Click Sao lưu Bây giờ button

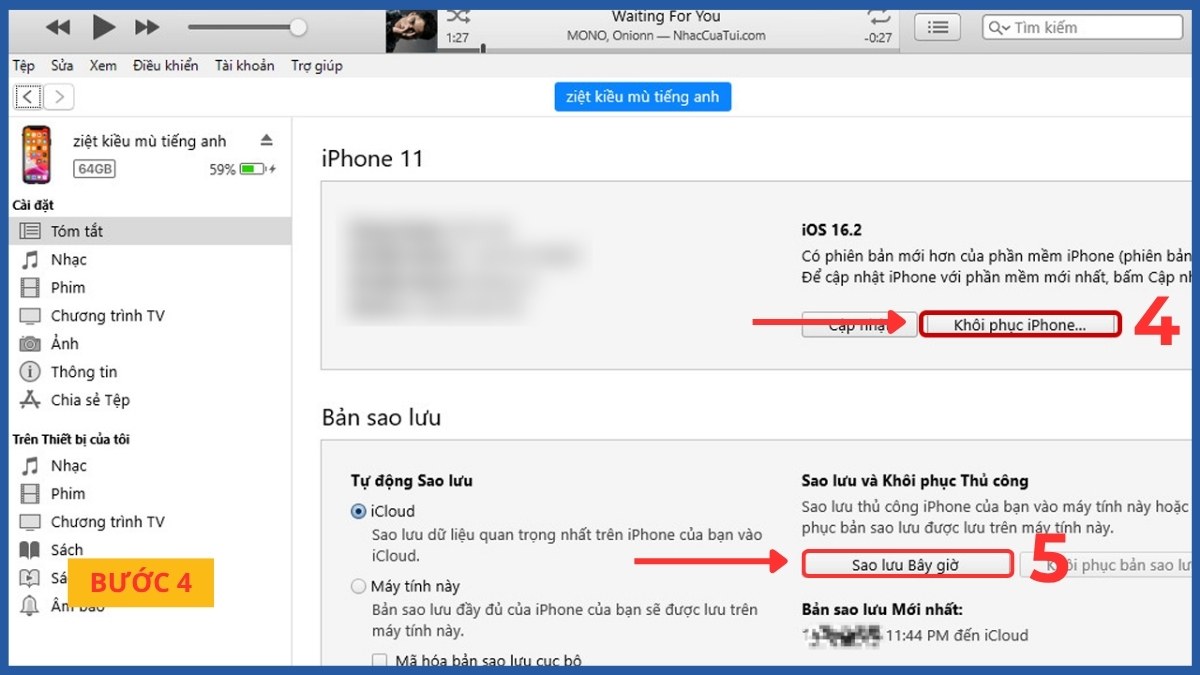tap(906, 565)
